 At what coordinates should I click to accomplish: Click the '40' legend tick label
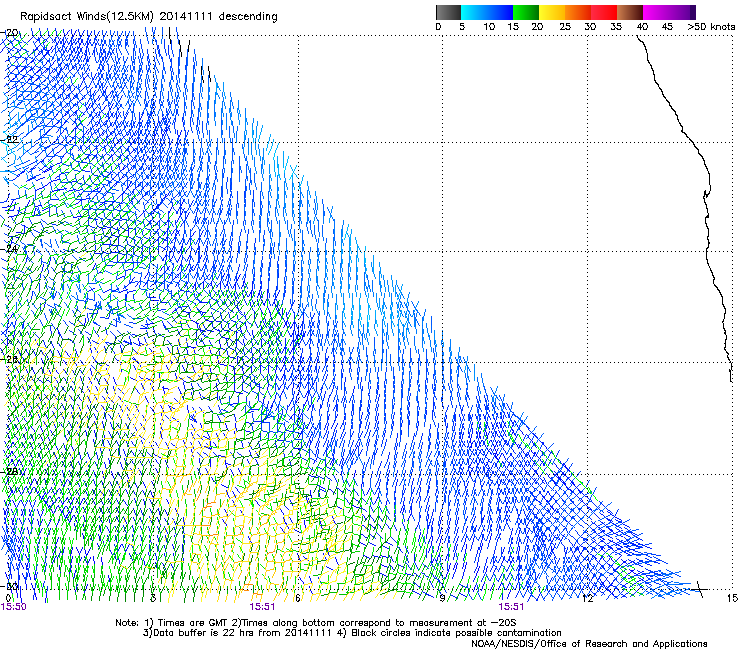coord(642,27)
